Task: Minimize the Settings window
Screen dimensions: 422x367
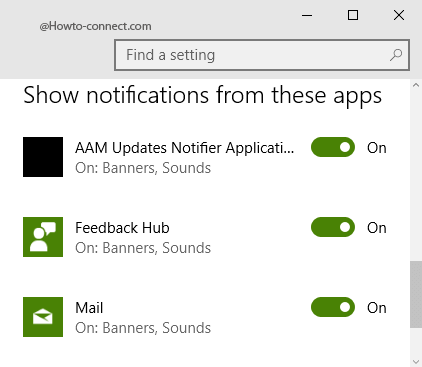Action: tap(307, 15)
